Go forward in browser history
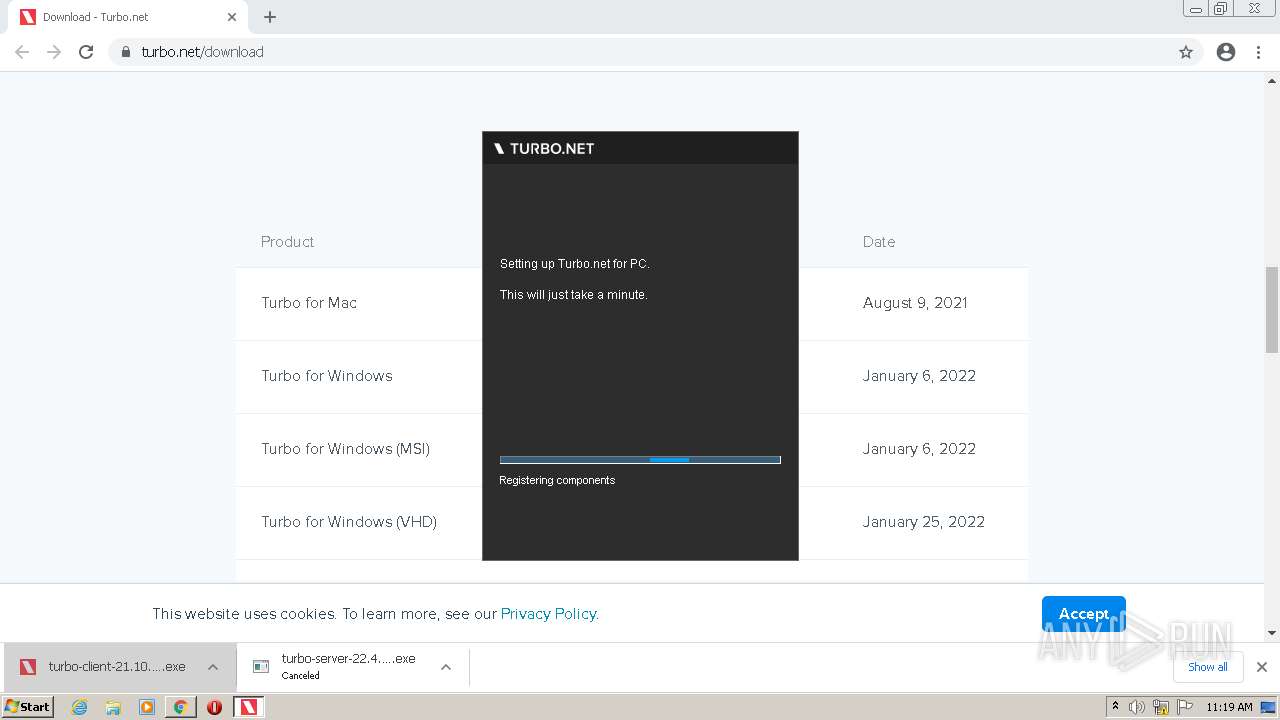 pyautogui.click(x=54, y=52)
